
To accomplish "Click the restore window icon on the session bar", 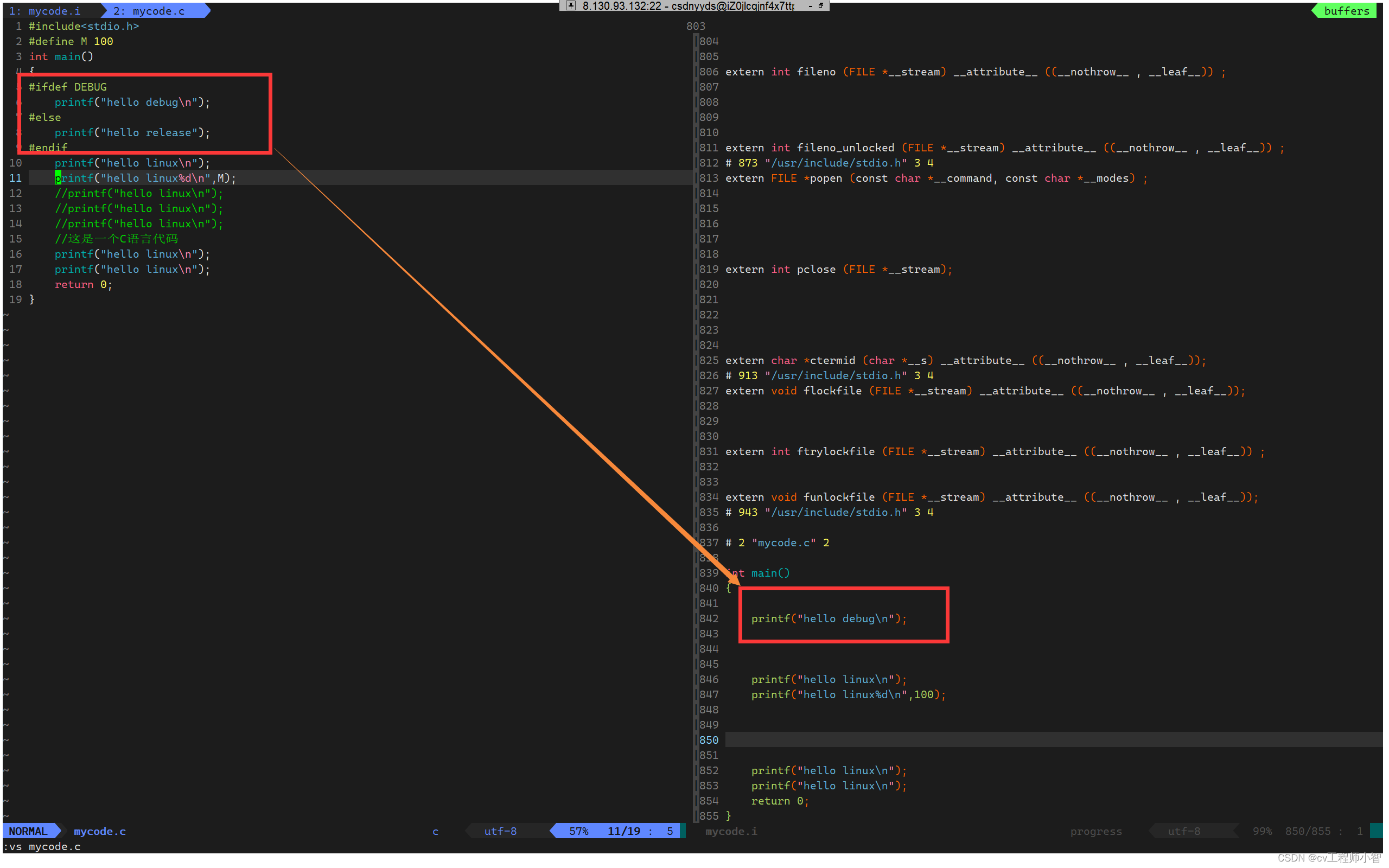I will (821, 5).
